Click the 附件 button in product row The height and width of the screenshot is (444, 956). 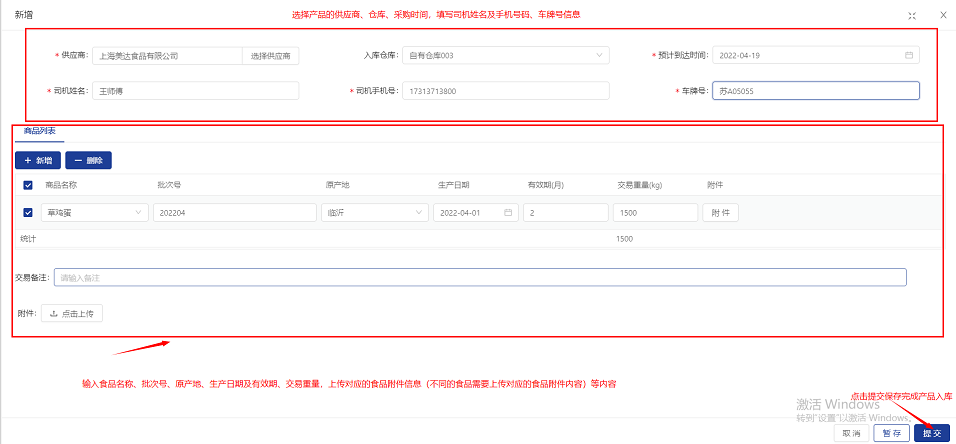[721, 212]
